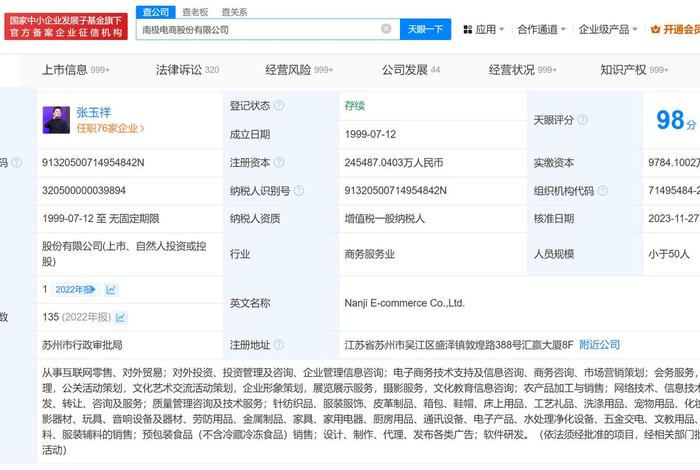
Task: Click the approval date 2023-11-27
Action: tap(674, 219)
